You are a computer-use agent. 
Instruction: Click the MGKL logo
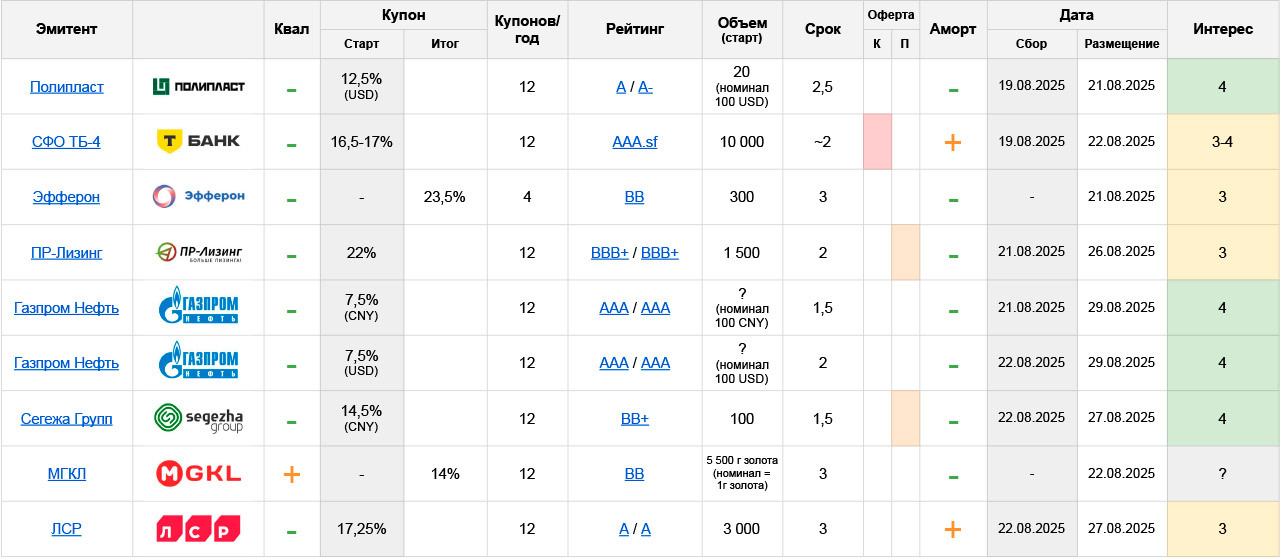(x=198, y=474)
